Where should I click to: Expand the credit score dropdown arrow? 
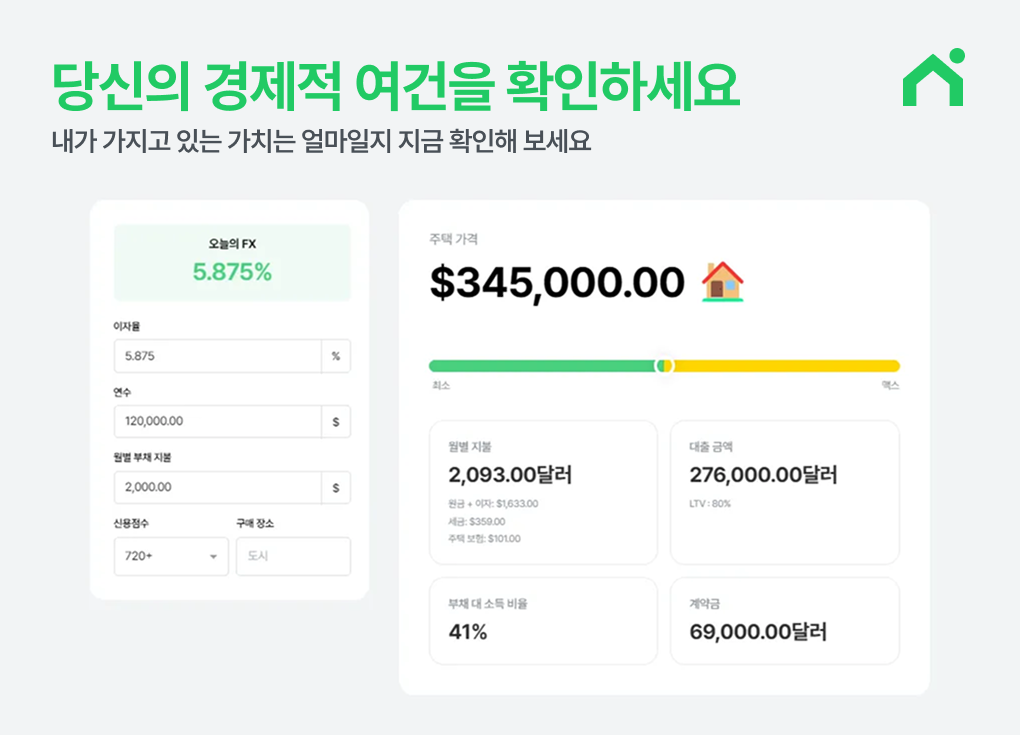click(213, 557)
